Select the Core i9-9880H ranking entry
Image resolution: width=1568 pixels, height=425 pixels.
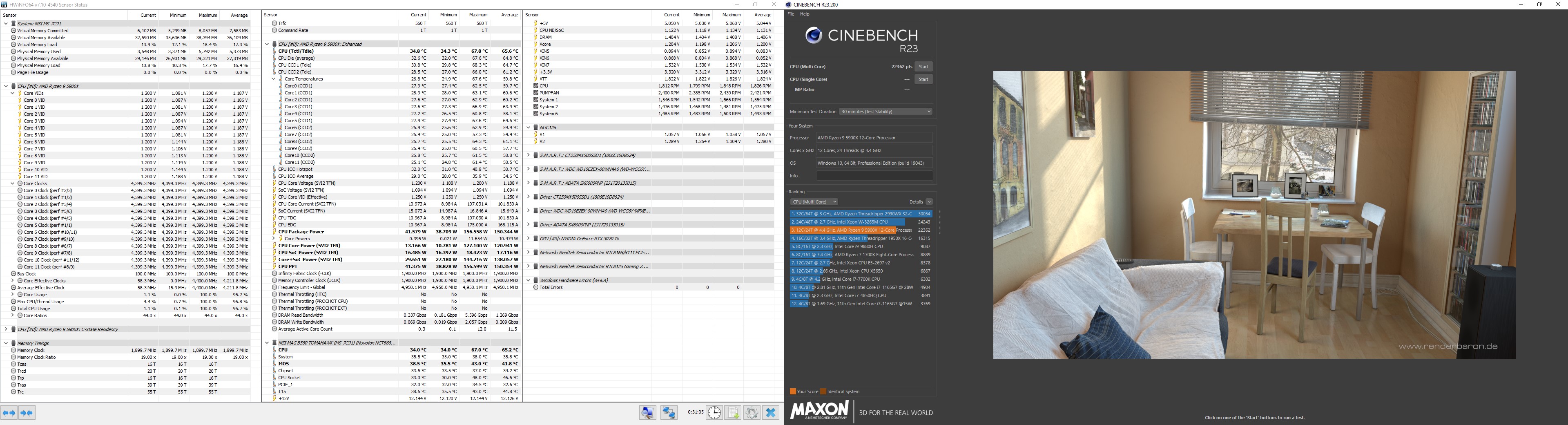point(861,246)
